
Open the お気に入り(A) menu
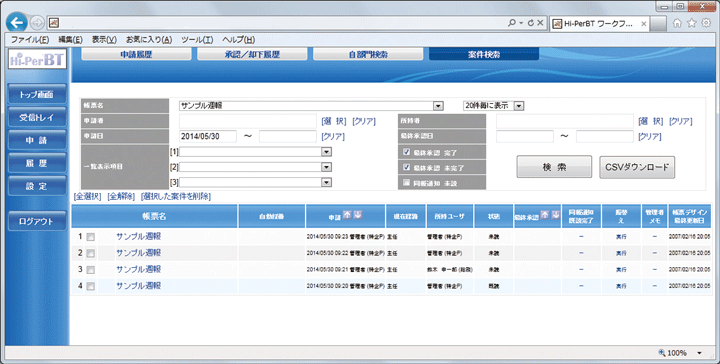(x=149, y=40)
